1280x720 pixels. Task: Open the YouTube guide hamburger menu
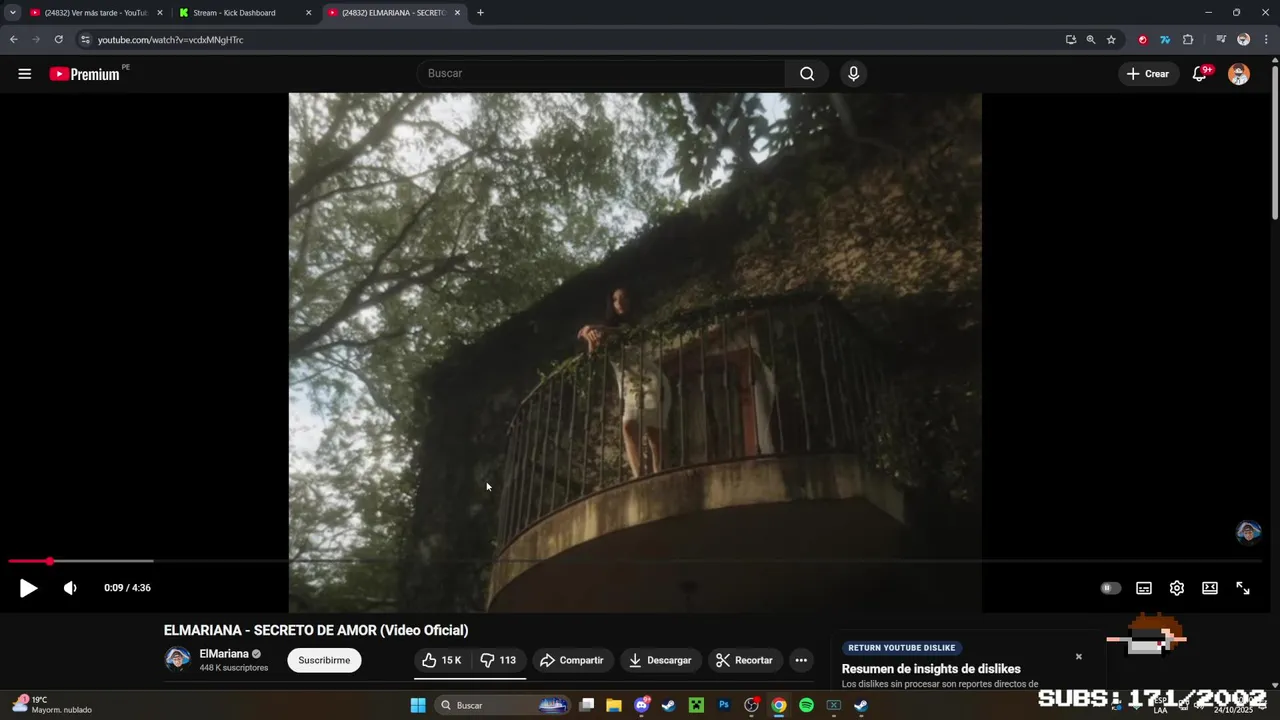[x=25, y=74]
